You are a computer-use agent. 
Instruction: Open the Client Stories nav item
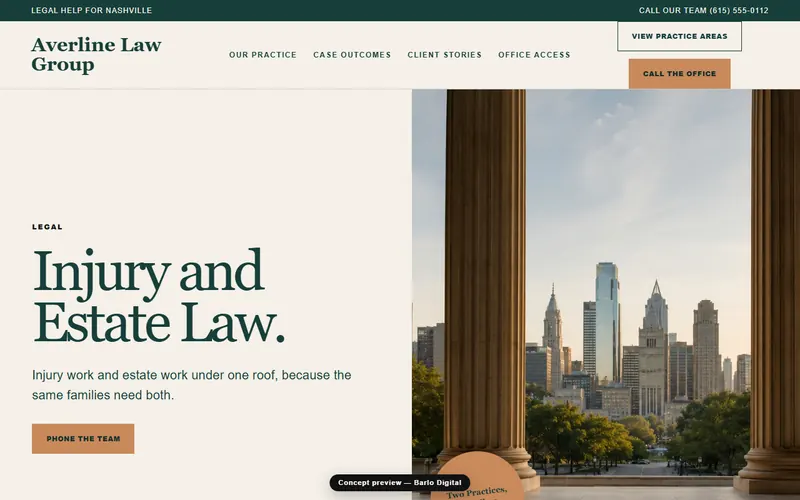click(x=444, y=55)
